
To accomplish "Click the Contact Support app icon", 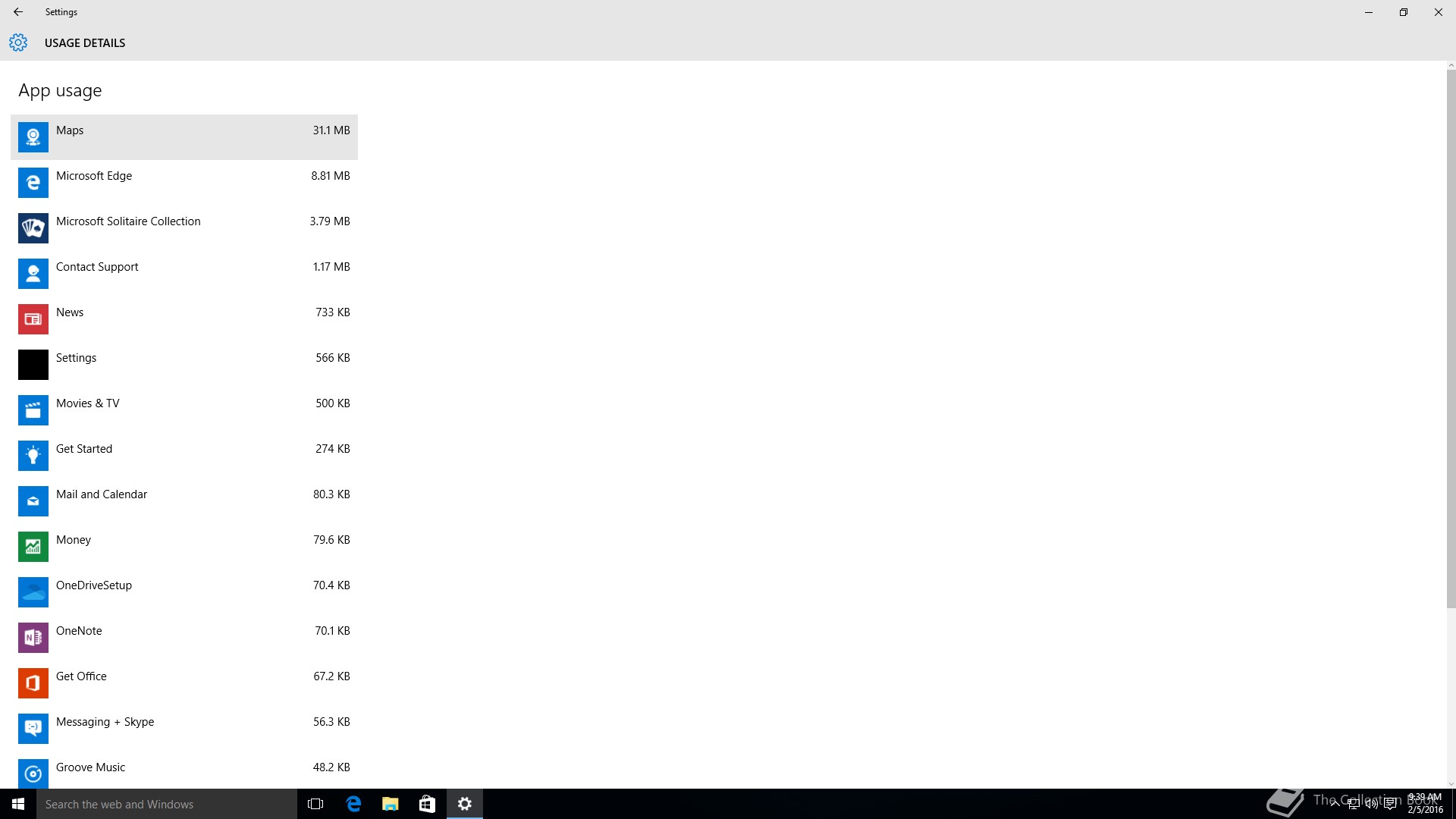I will [x=33, y=274].
